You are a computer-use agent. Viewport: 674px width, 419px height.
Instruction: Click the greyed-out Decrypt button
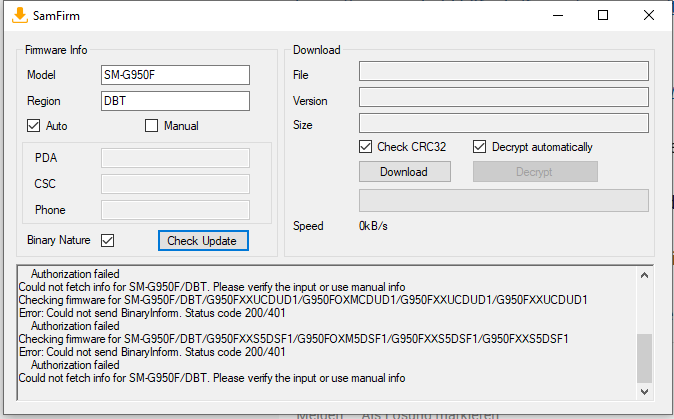pyautogui.click(x=535, y=171)
